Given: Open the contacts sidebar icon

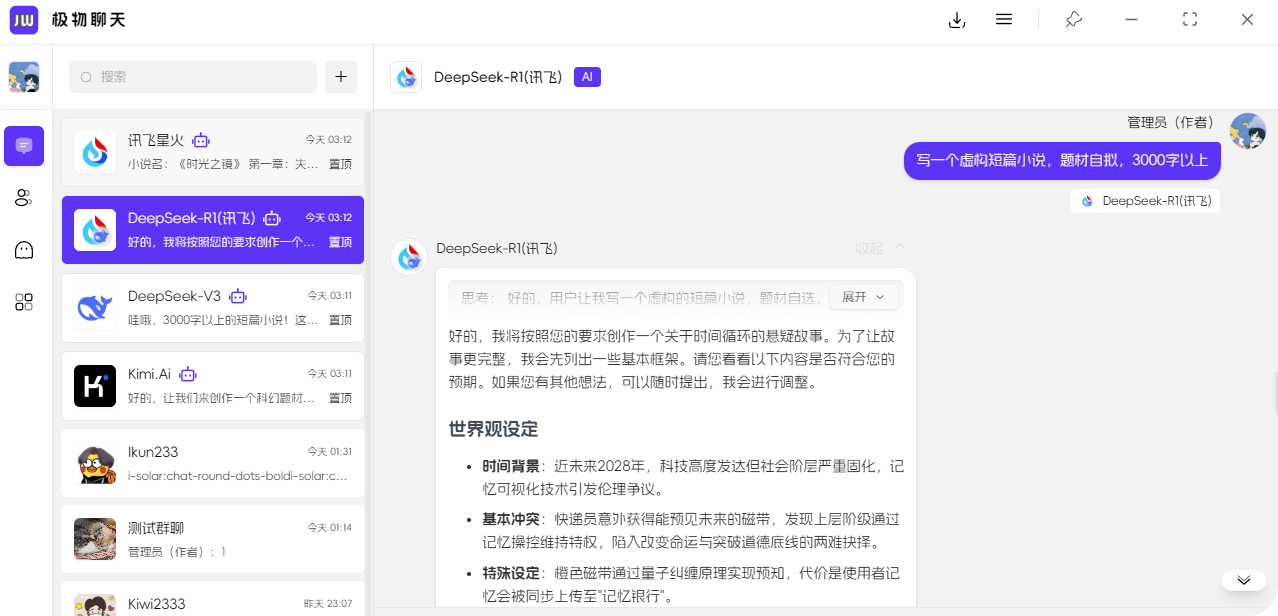Looking at the screenshot, I should tap(24, 198).
